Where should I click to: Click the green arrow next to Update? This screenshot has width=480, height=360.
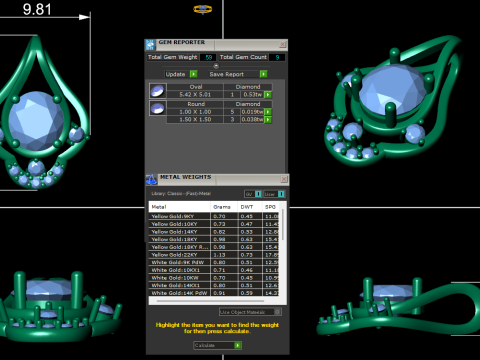click(194, 74)
